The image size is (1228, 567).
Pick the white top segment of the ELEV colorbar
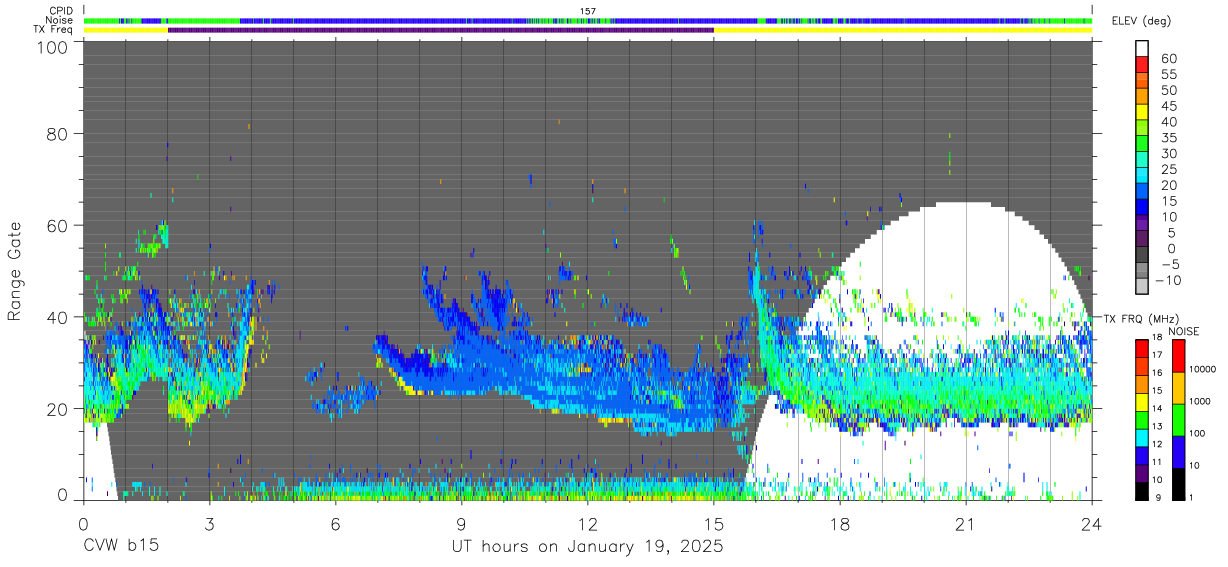tap(1143, 49)
